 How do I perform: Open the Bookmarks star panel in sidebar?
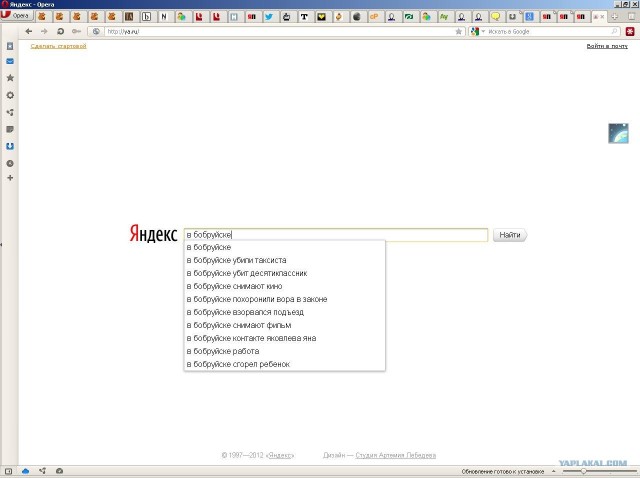pyautogui.click(x=10, y=78)
